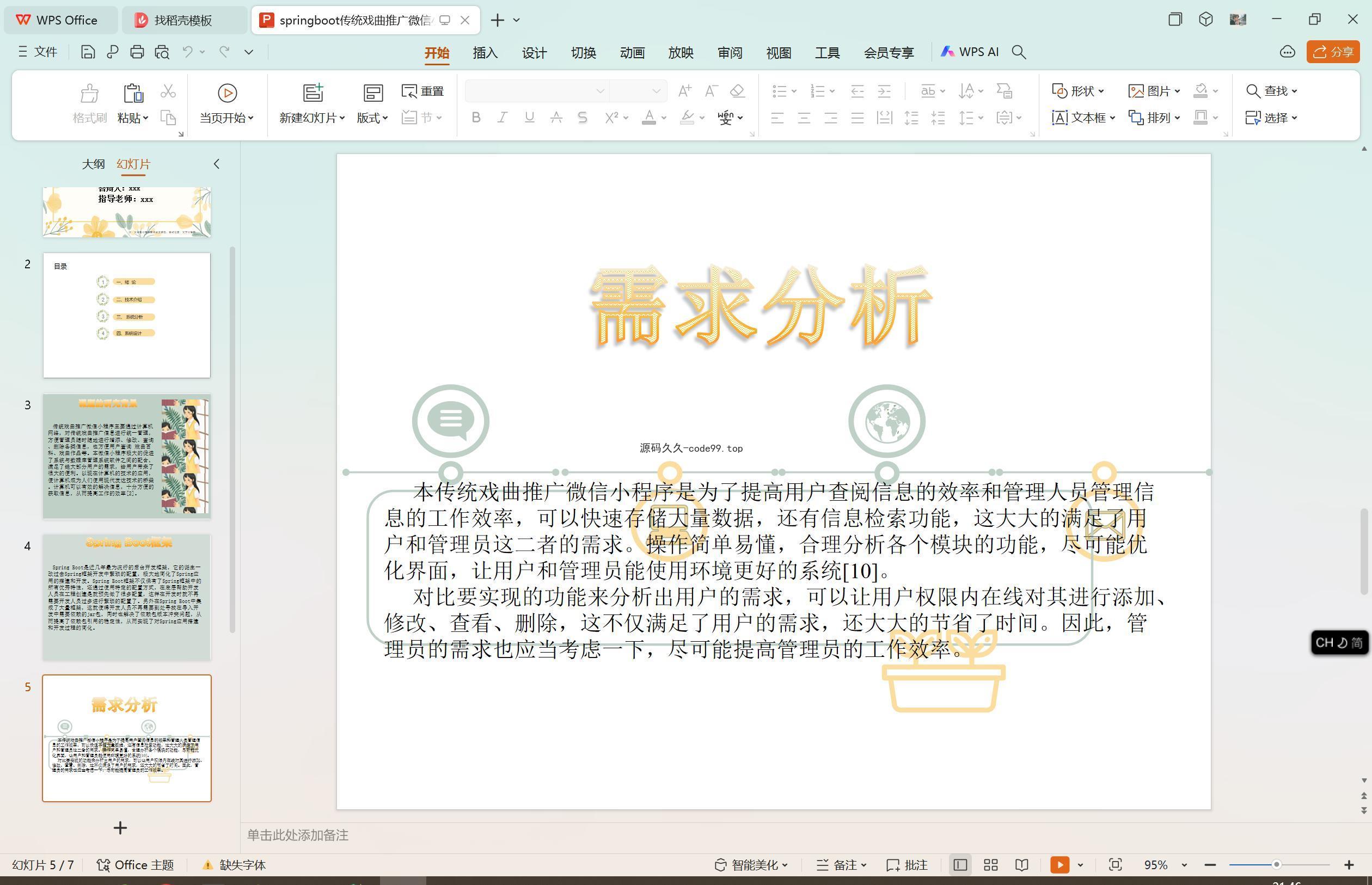Click the cloud sync icon
Screen dimensions: 1372x885
tap(1287, 52)
